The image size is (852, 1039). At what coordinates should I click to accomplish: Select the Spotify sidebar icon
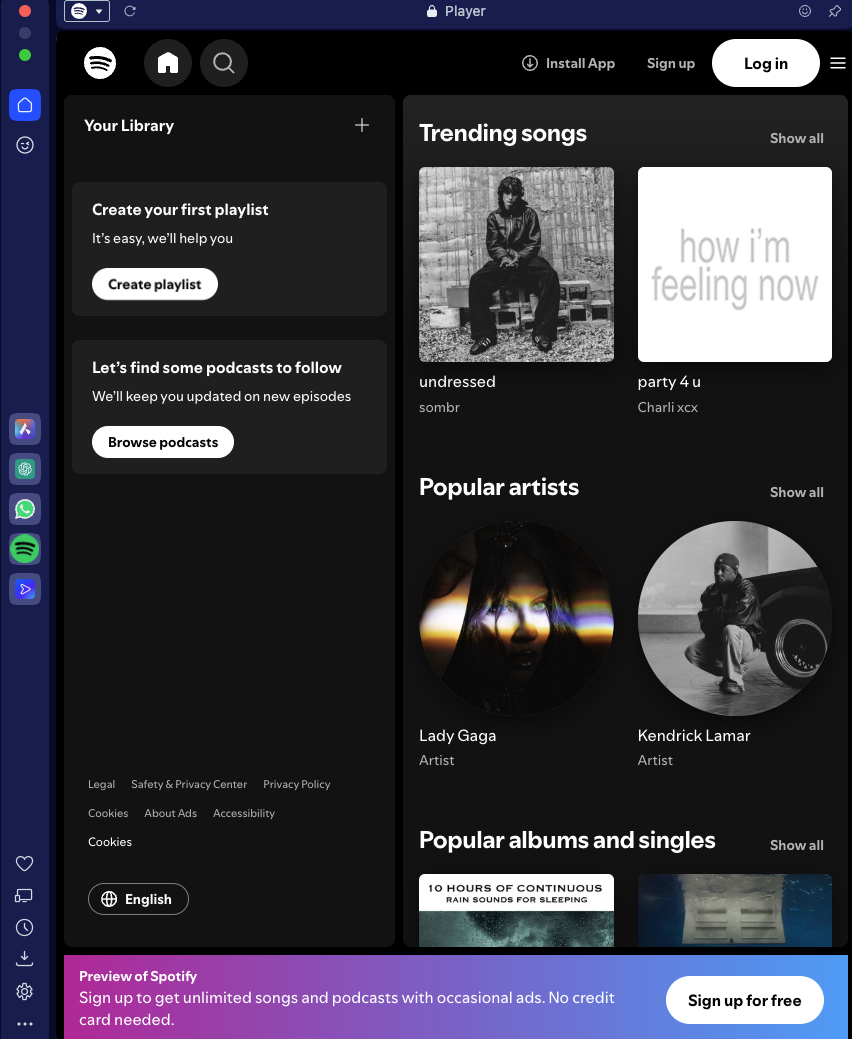[x=25, y=549]
